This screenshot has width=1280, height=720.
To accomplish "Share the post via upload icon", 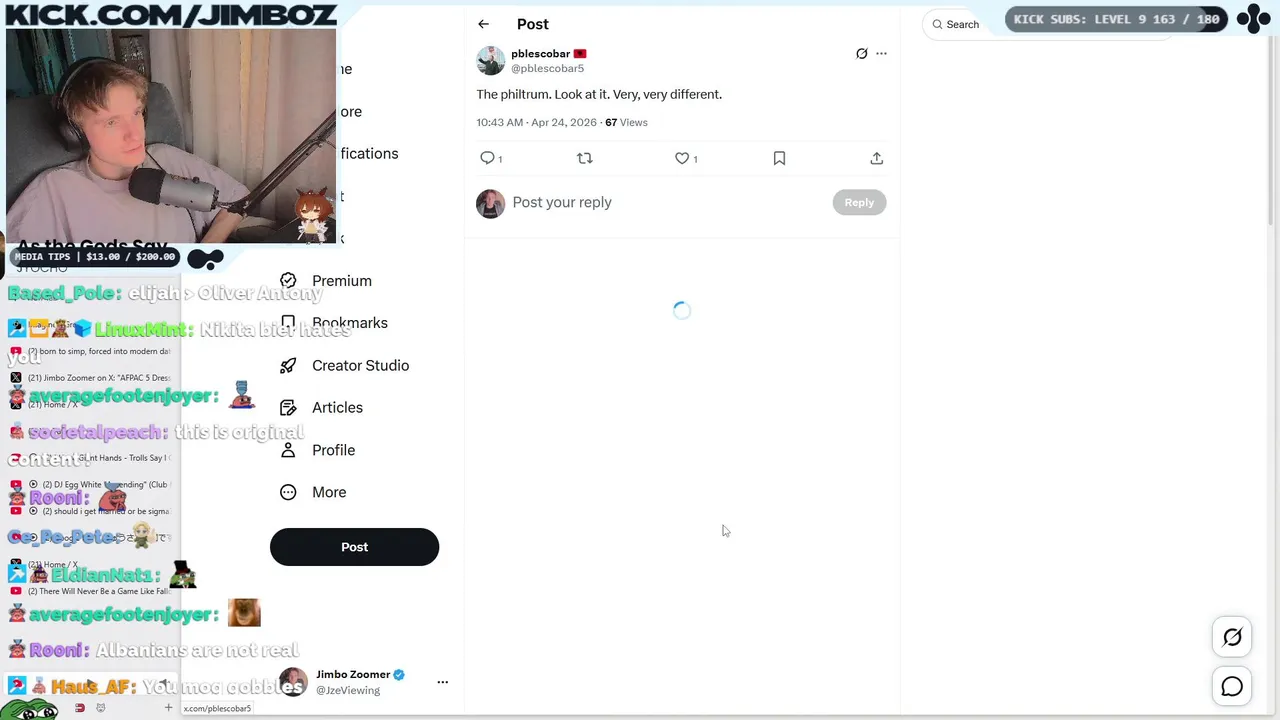I will coord(876,158).
